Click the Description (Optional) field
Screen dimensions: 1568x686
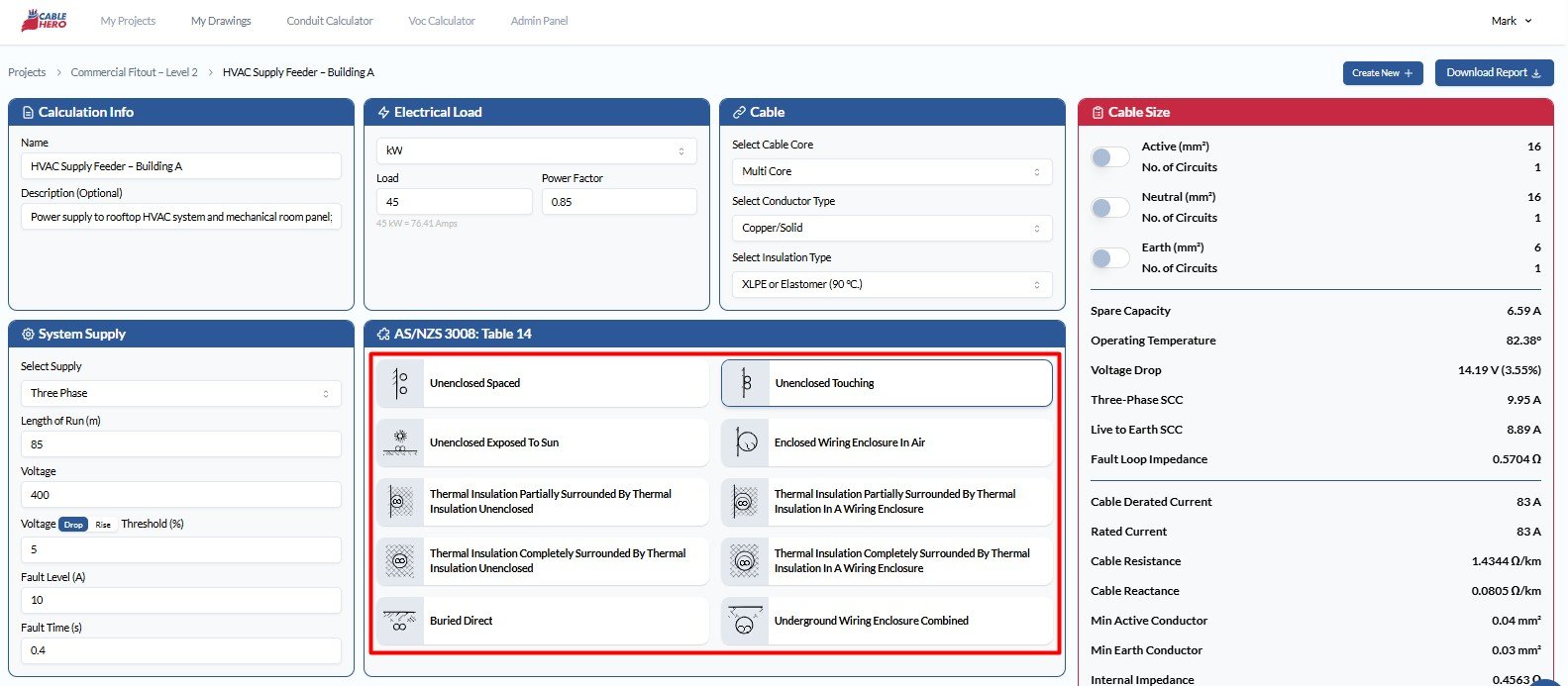click(180, 217)
